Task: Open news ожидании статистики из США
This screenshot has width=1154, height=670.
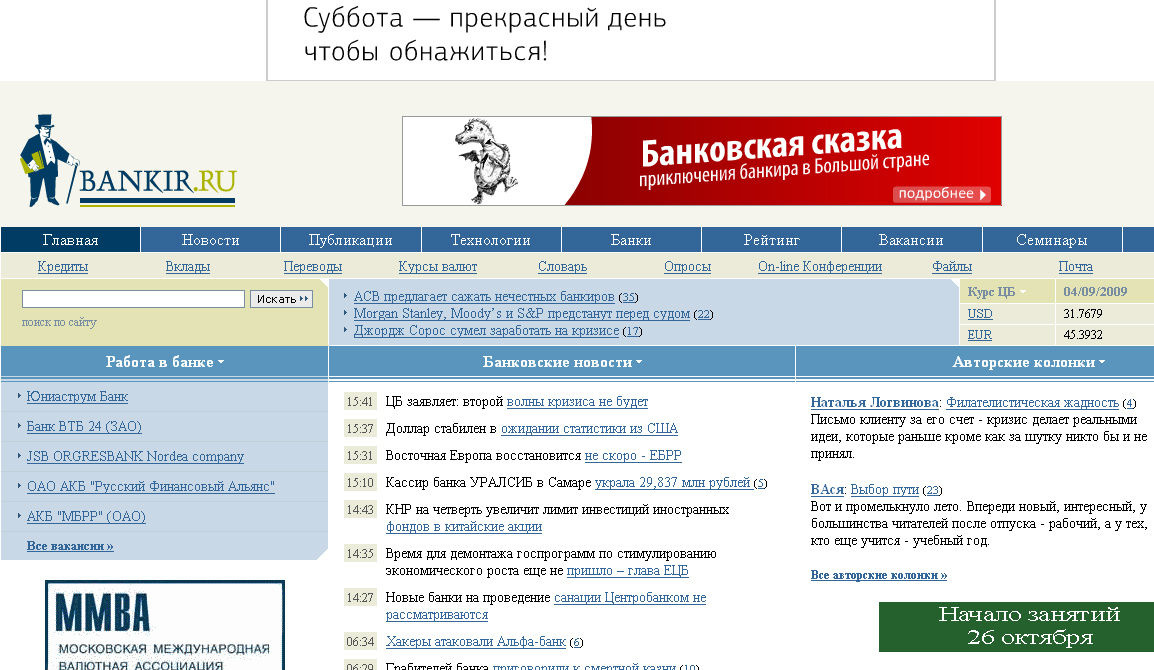Action: tap(590, 429)
